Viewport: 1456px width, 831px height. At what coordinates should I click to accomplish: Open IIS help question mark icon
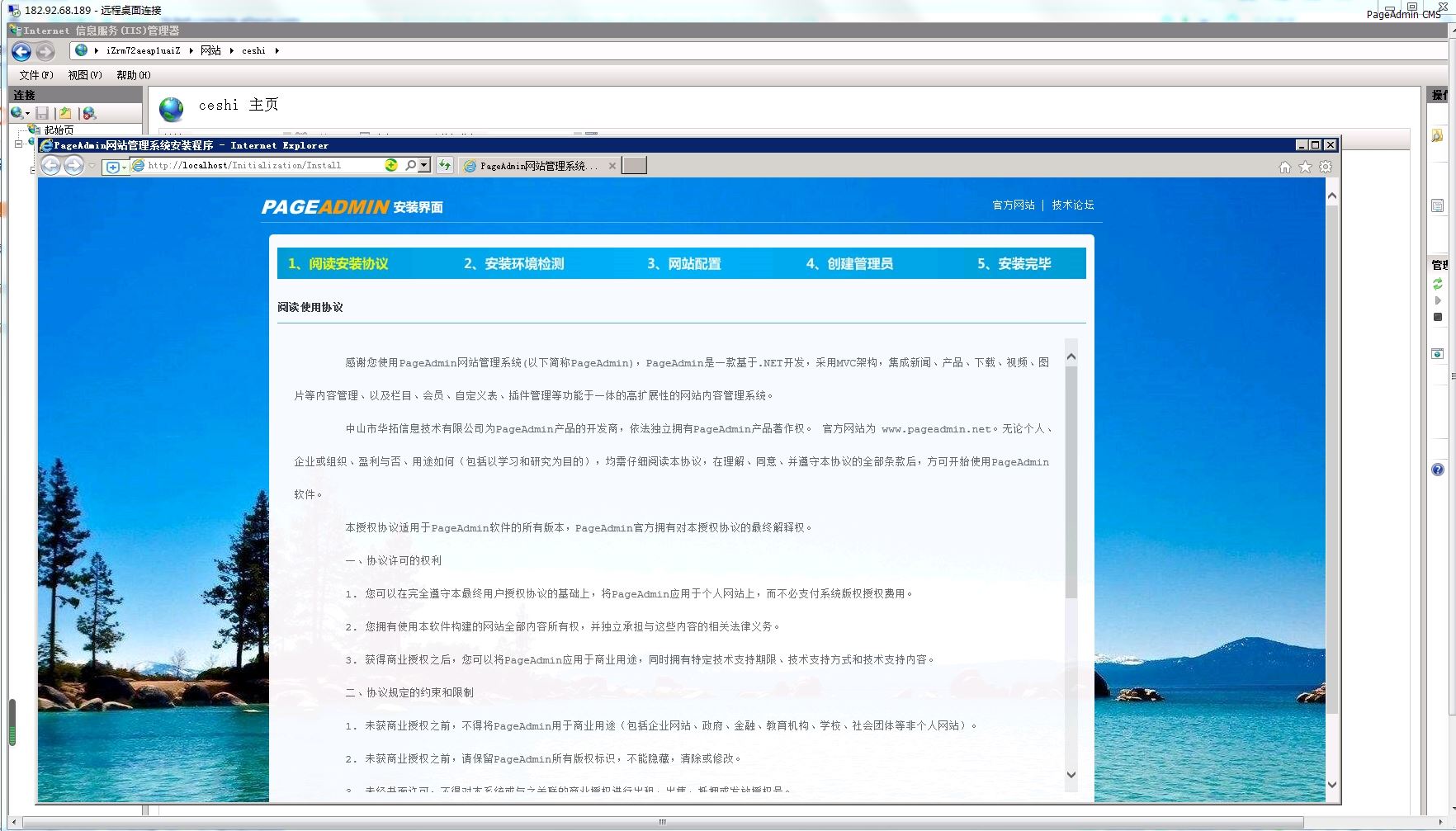(1437, 470)
